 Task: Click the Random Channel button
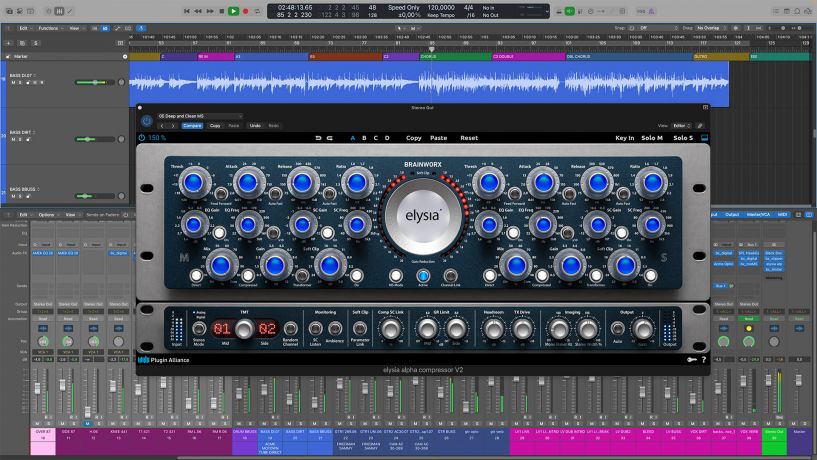click(x=290, y=328)
